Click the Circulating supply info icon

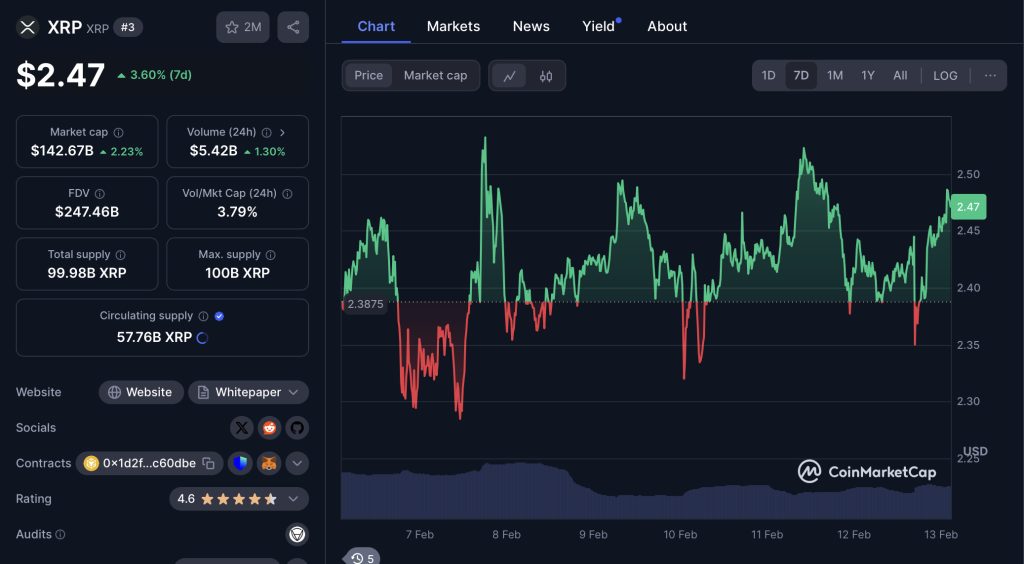coord(203,316)
